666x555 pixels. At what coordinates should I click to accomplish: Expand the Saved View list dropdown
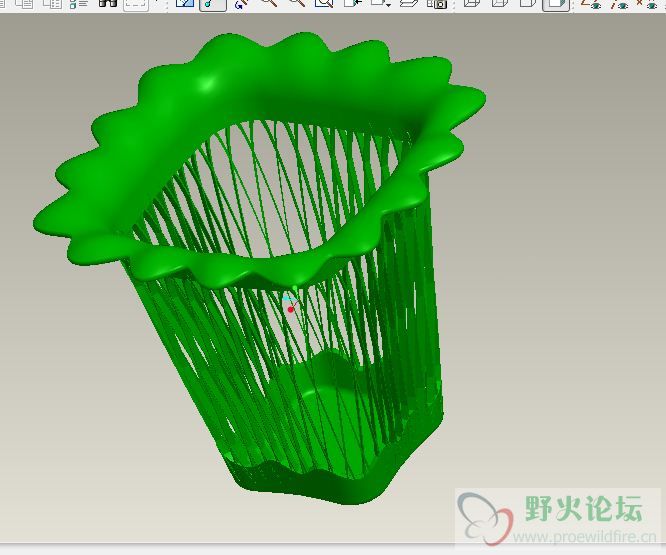381,3
